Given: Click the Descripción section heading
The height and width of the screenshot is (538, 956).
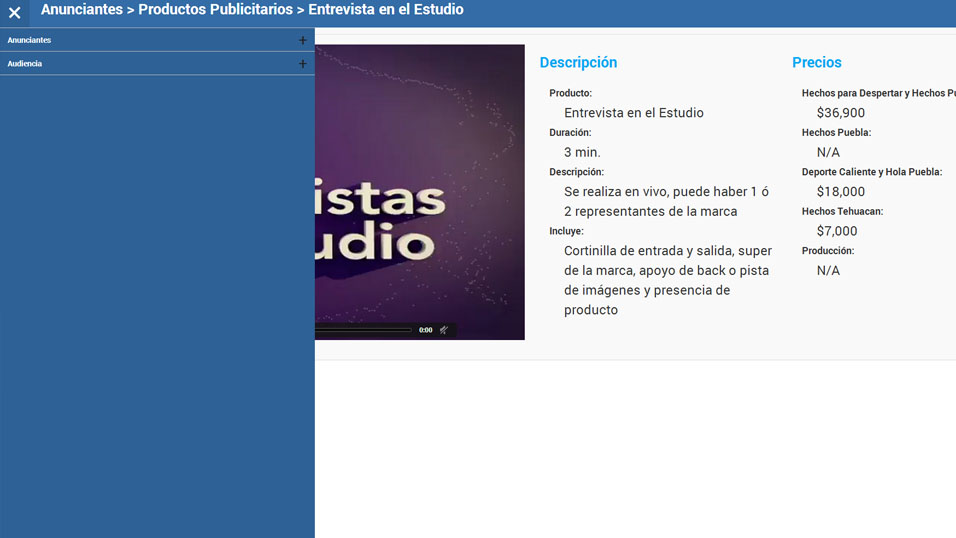Looking at the screenshot, I should [x=578, y=62].
